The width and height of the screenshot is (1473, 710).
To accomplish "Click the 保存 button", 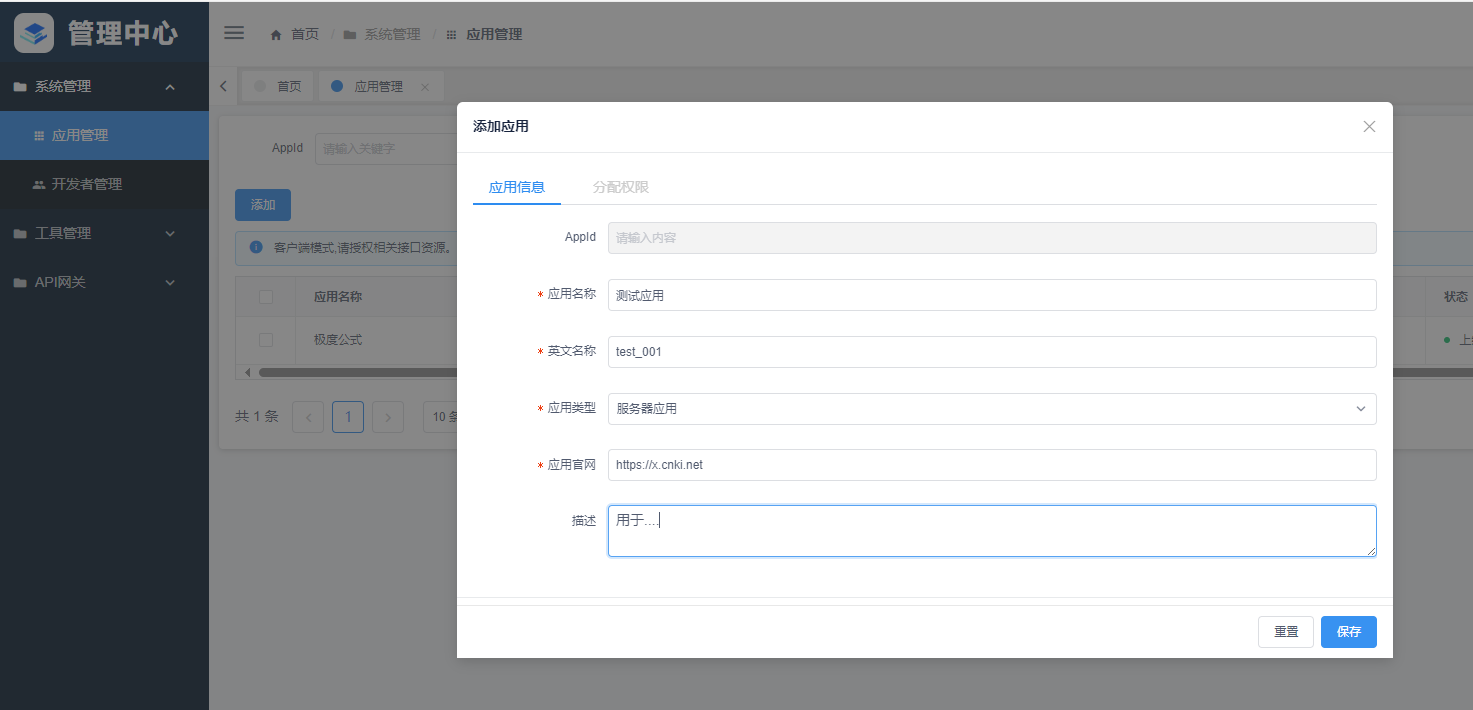I will pyautogui.click(x=1348, y=632).
